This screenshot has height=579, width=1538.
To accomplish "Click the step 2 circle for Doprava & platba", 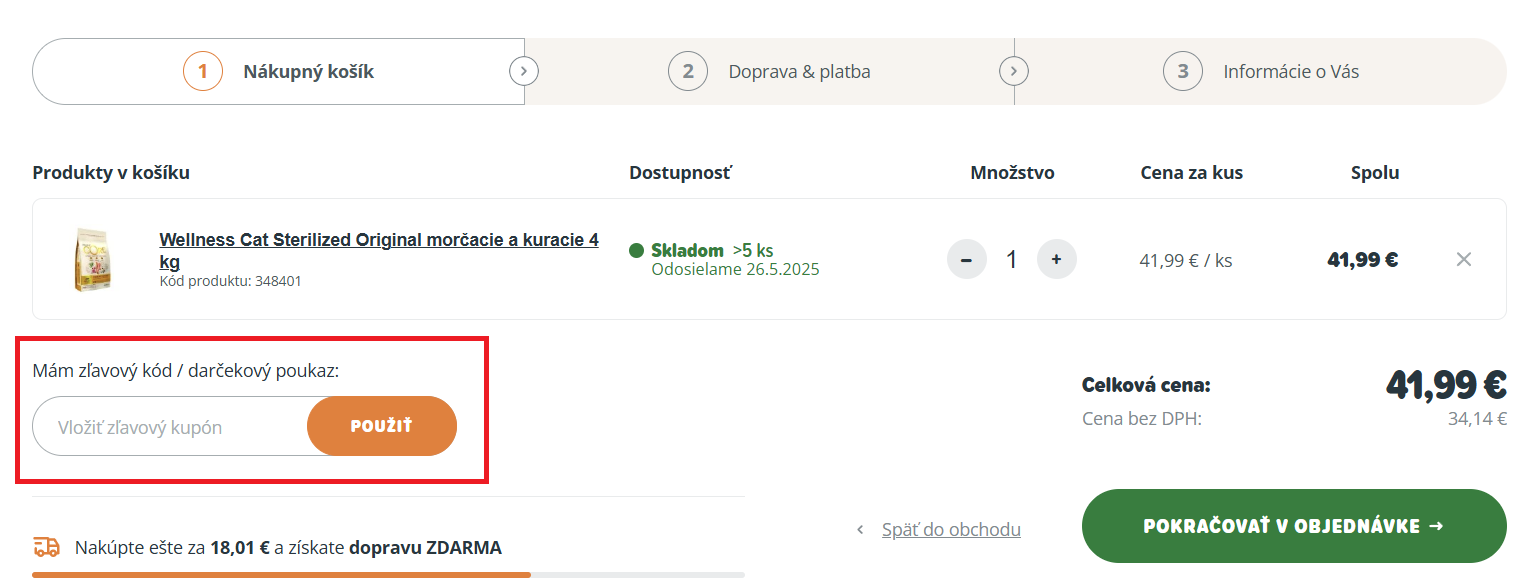I will coord(687,71).
